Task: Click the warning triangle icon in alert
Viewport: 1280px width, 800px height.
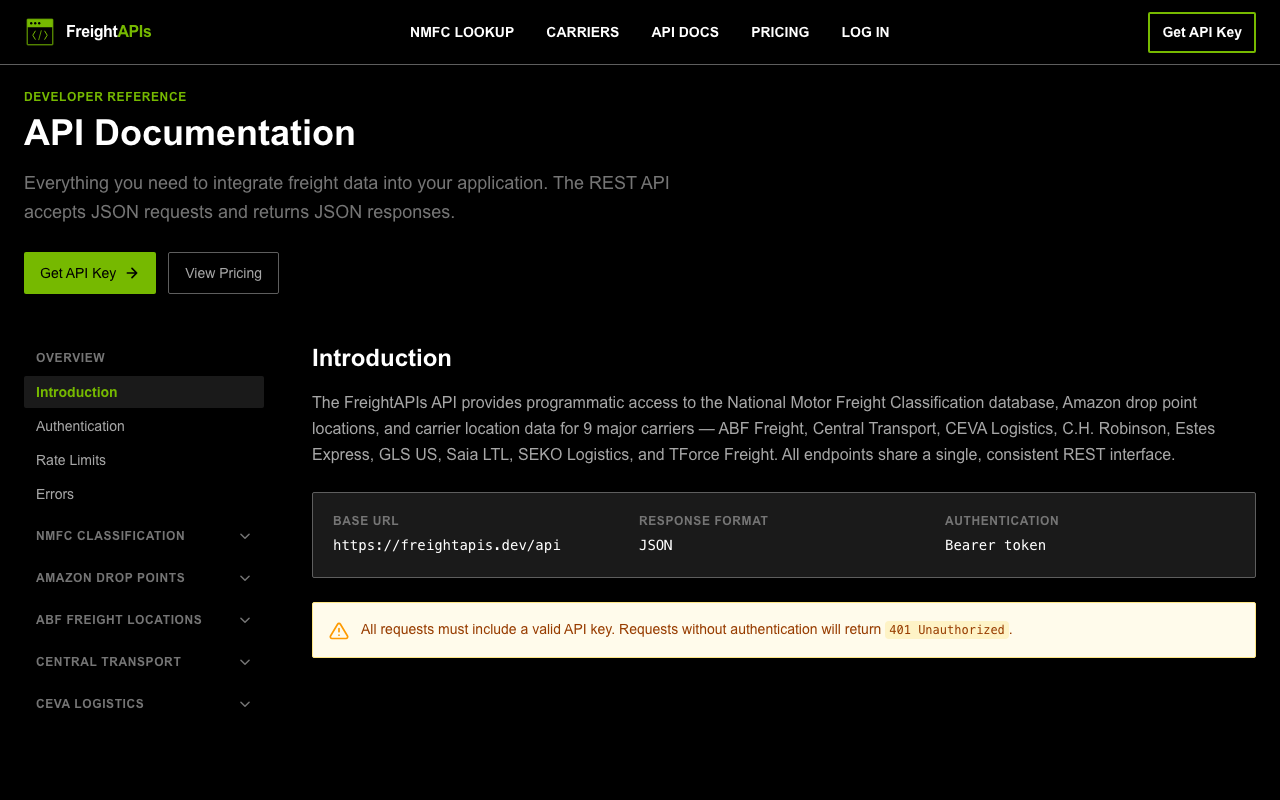Action: (x=339, y=630)
